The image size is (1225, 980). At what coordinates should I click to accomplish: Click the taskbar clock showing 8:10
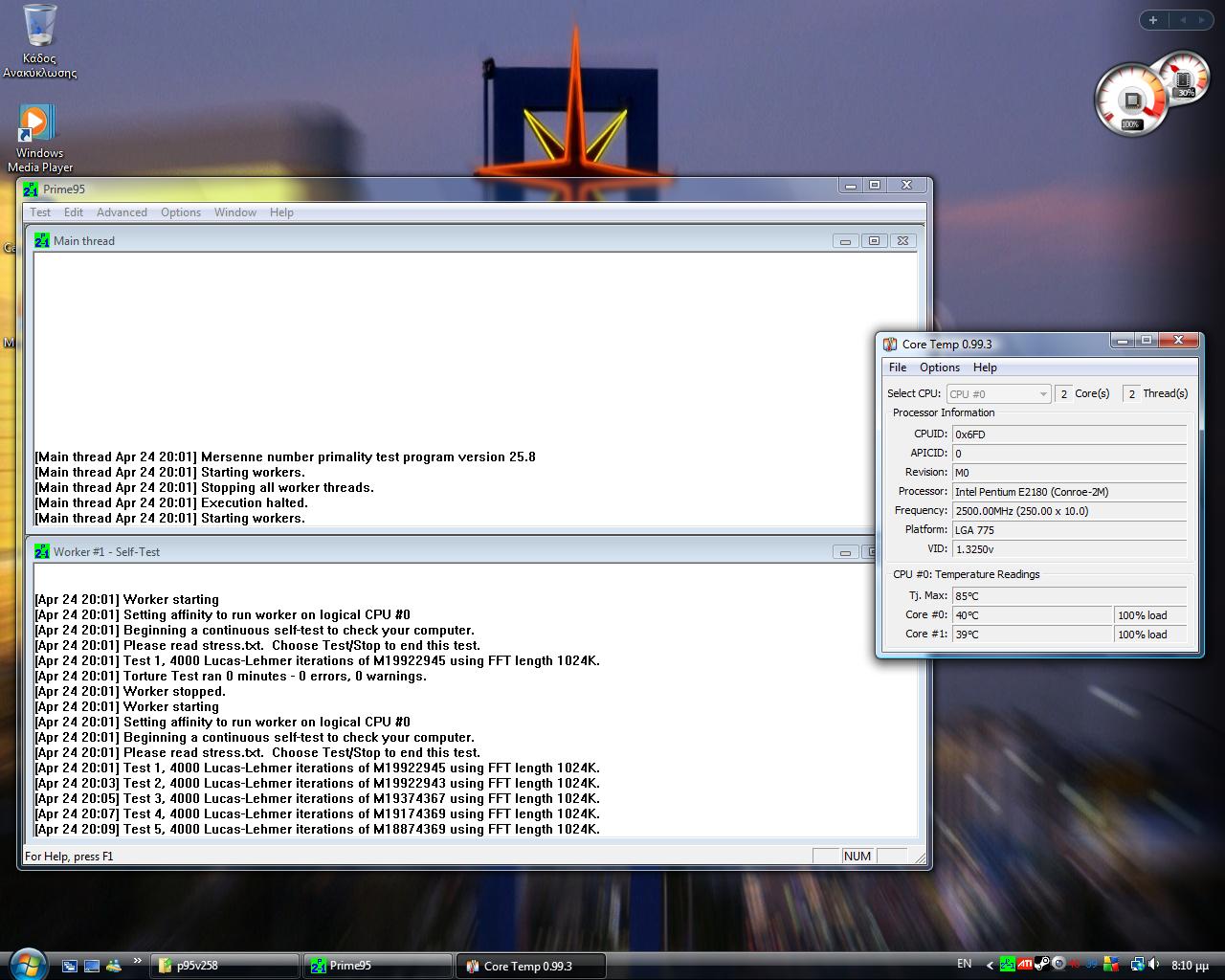(1190, 966)
